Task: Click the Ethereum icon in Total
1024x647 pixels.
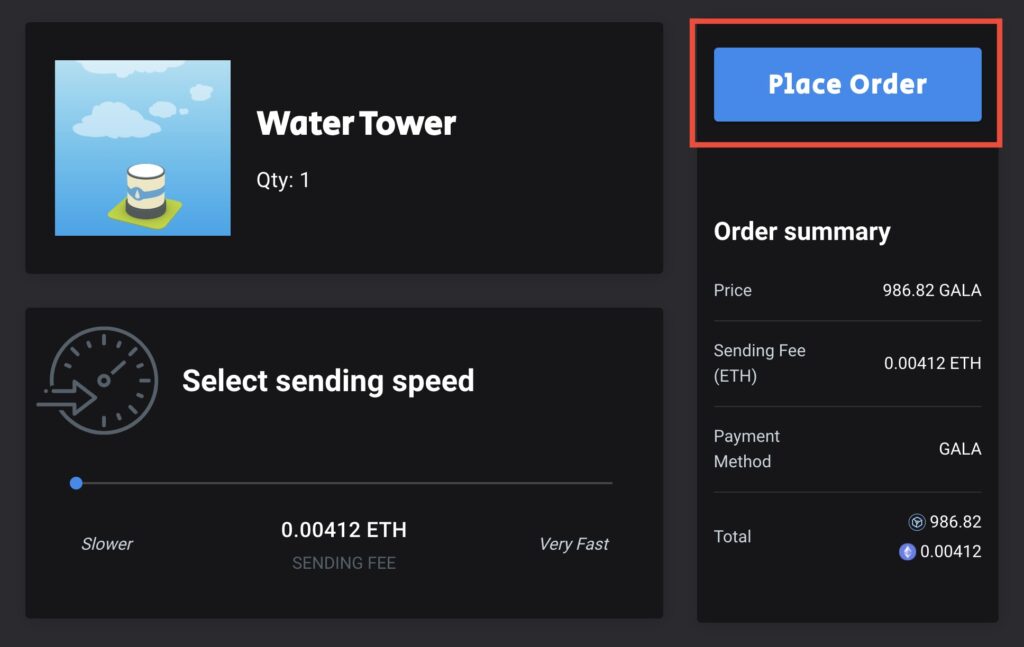Action: coord(907,552)
